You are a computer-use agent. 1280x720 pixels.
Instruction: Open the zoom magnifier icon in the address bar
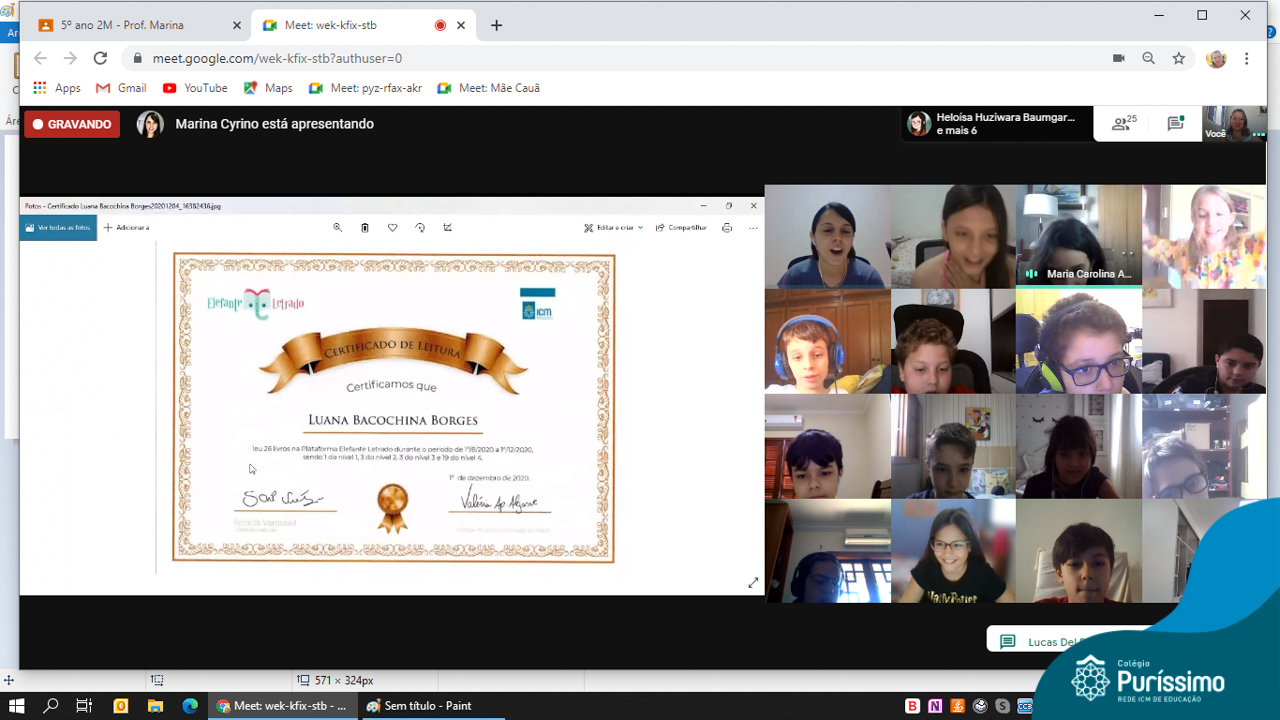tap(1149, 59)
